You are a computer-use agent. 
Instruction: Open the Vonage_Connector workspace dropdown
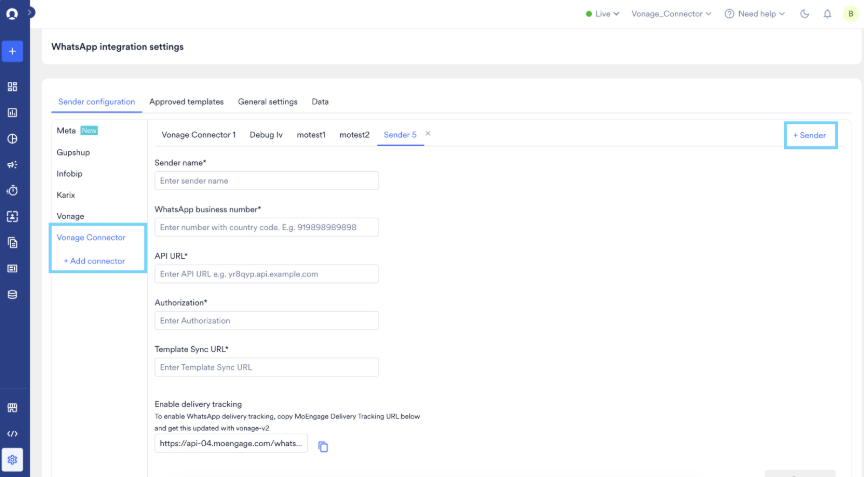[671, 14]
